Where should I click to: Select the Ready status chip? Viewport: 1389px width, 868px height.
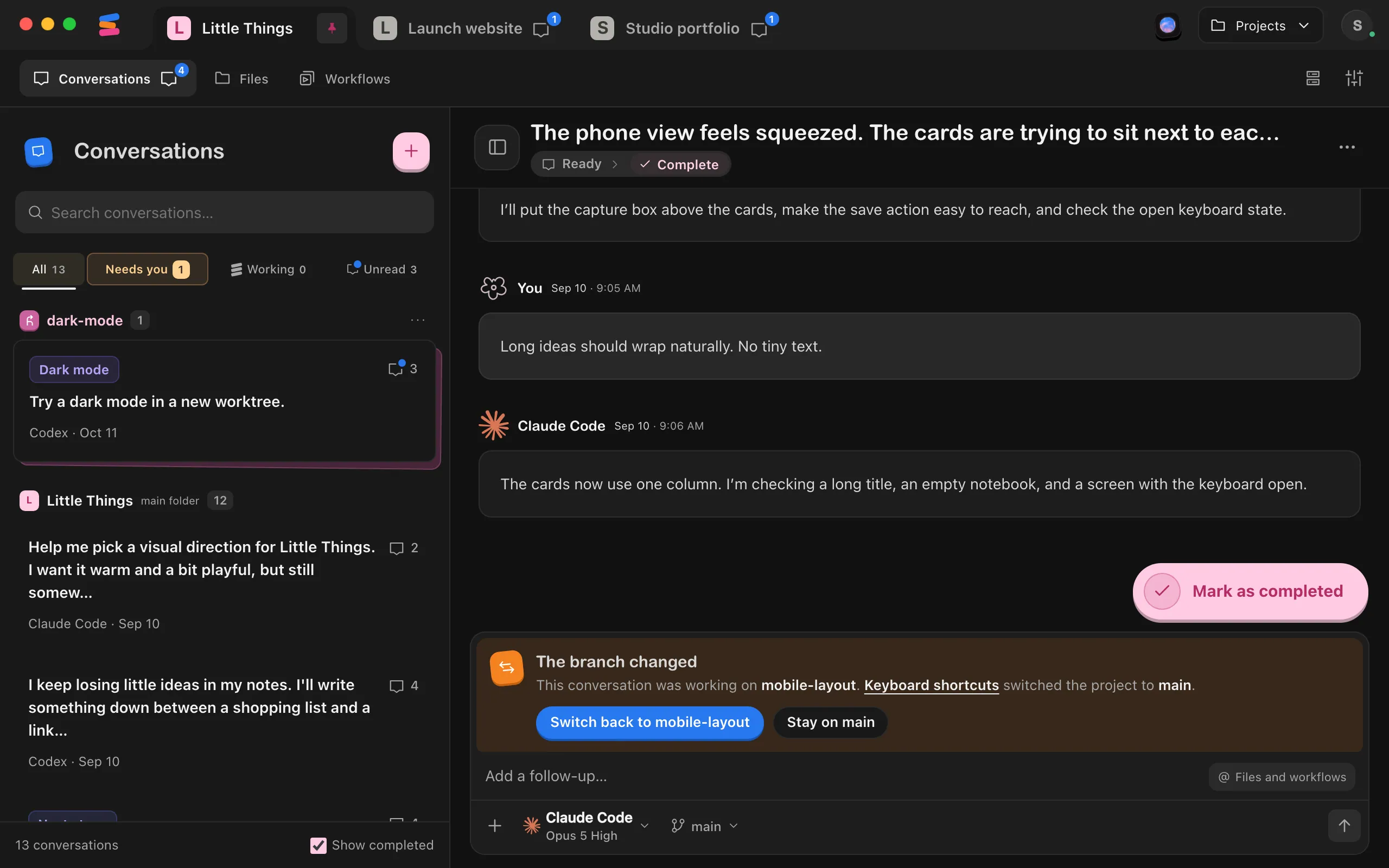coord(572,164)
